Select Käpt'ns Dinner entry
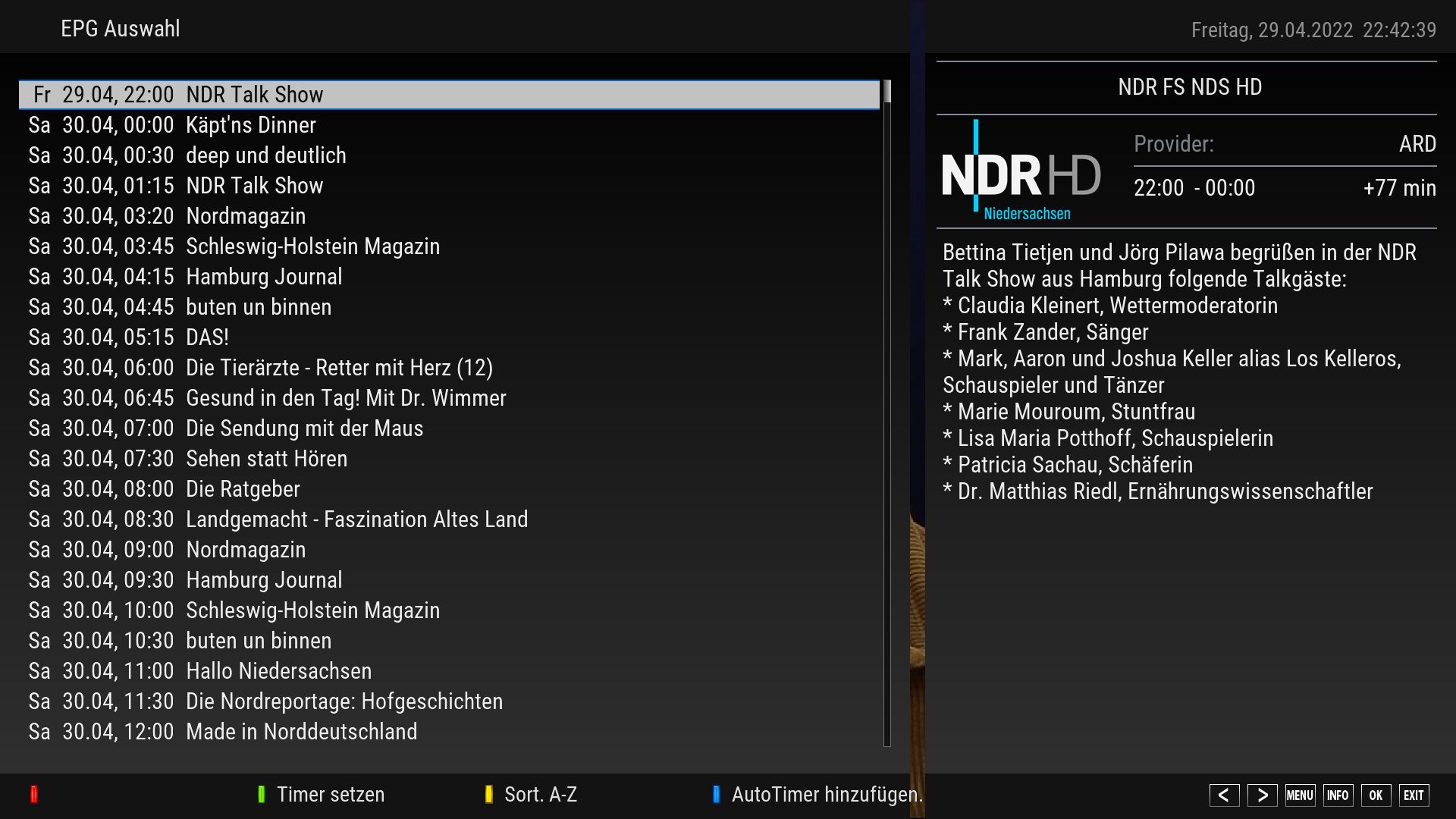 click(250, 125)
